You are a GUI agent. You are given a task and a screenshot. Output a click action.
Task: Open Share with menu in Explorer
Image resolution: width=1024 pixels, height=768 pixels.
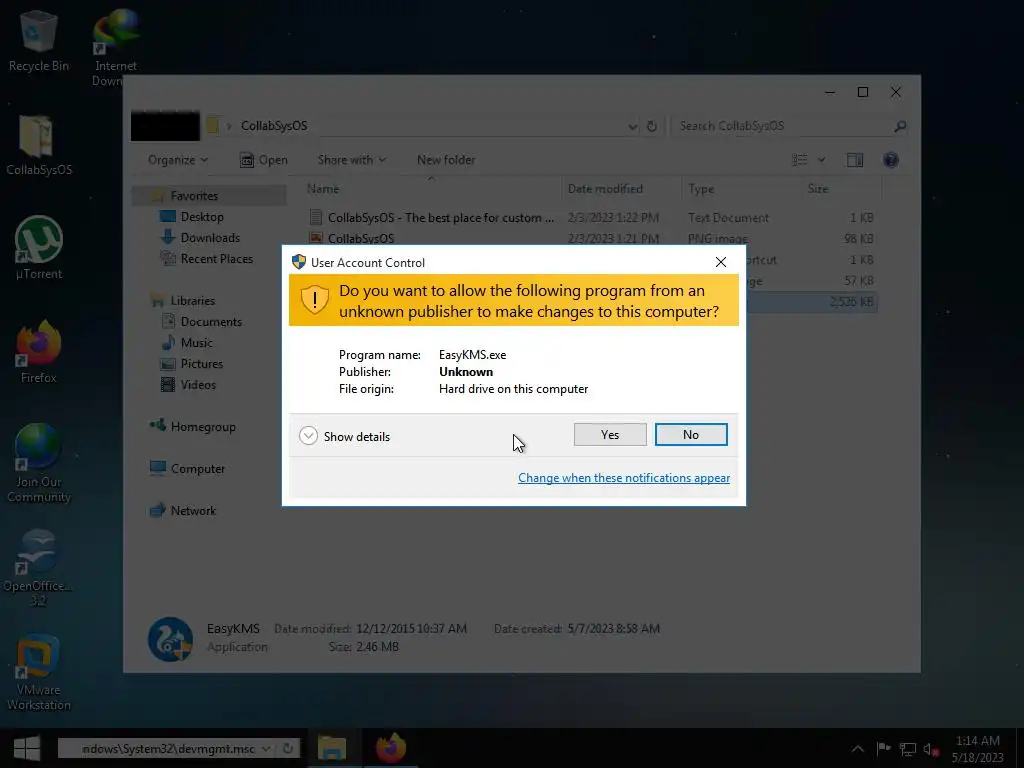tap(351, 160)
